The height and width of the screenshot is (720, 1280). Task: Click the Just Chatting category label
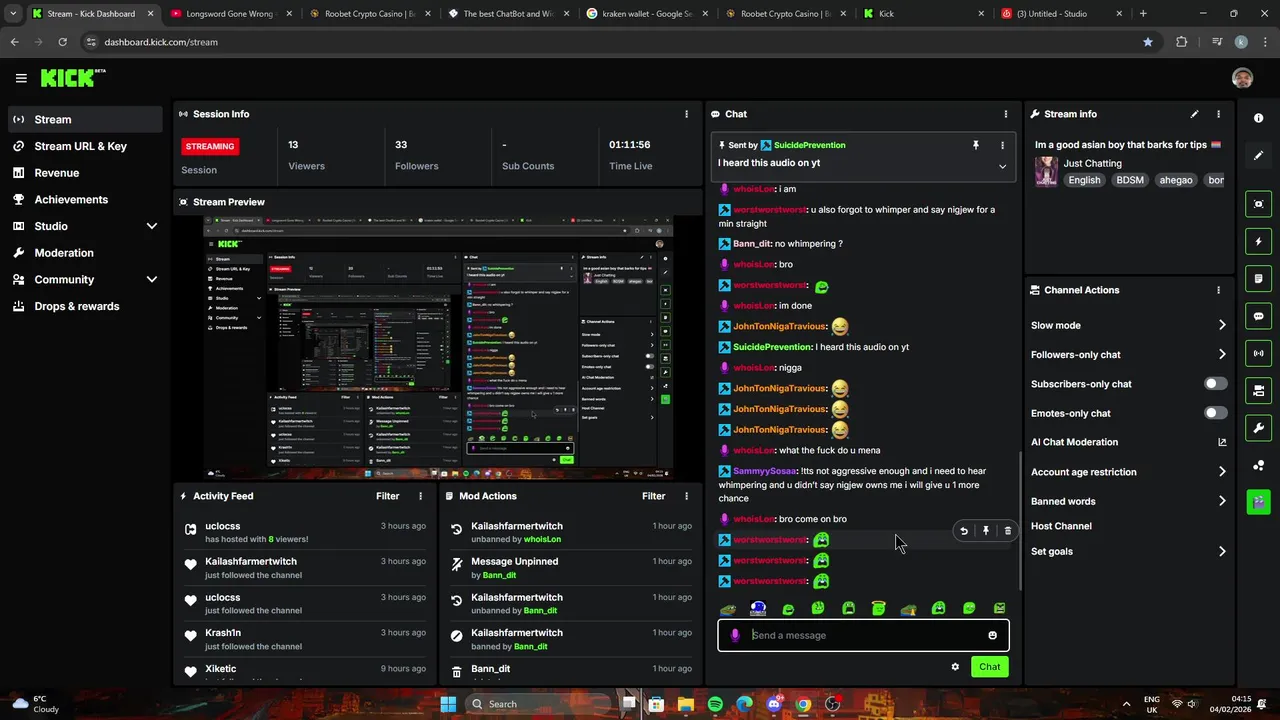click(1092, 163)
